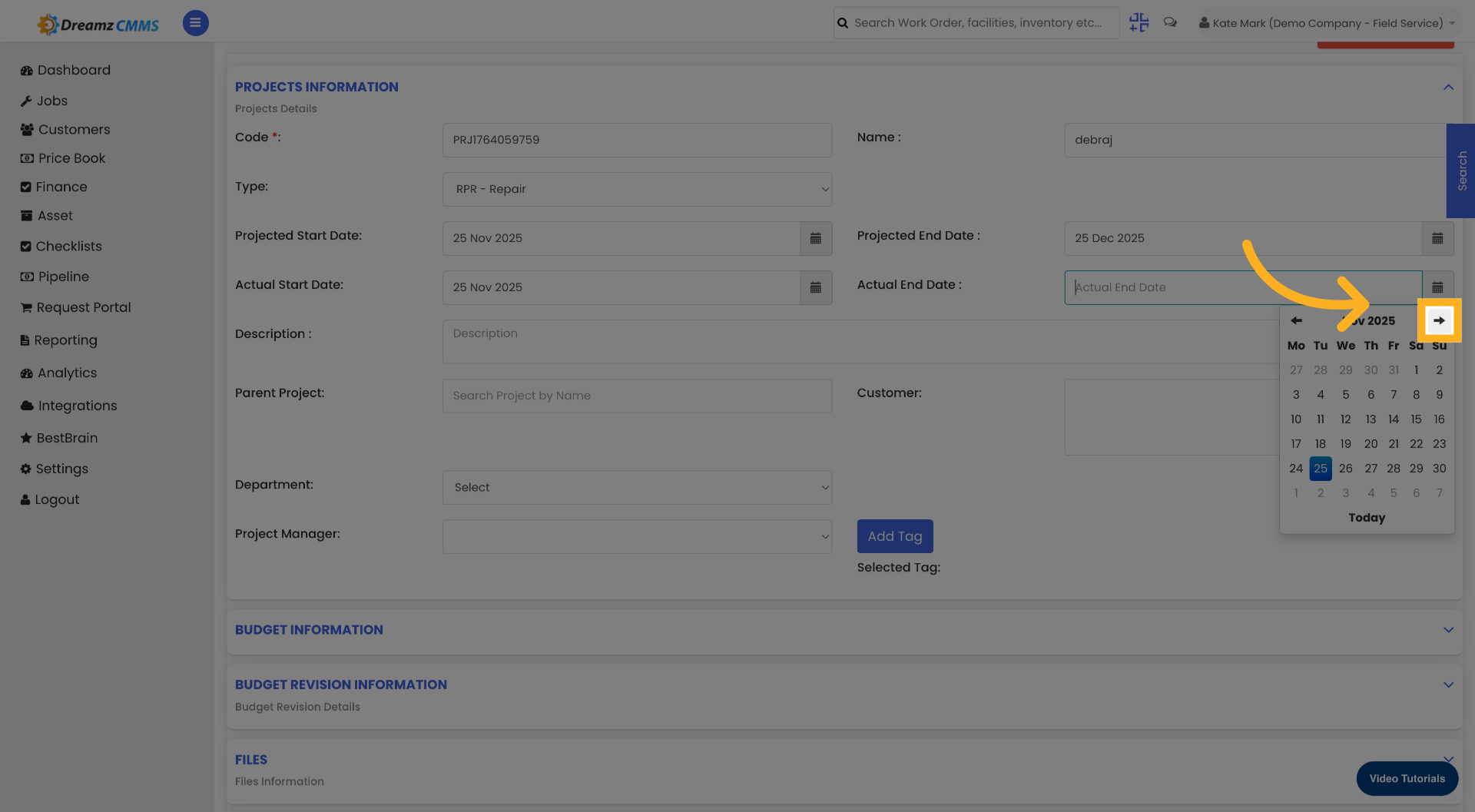Go to next month in calendar
This screenshot has width=1475, height=812.
click(x=1439, y=320)
